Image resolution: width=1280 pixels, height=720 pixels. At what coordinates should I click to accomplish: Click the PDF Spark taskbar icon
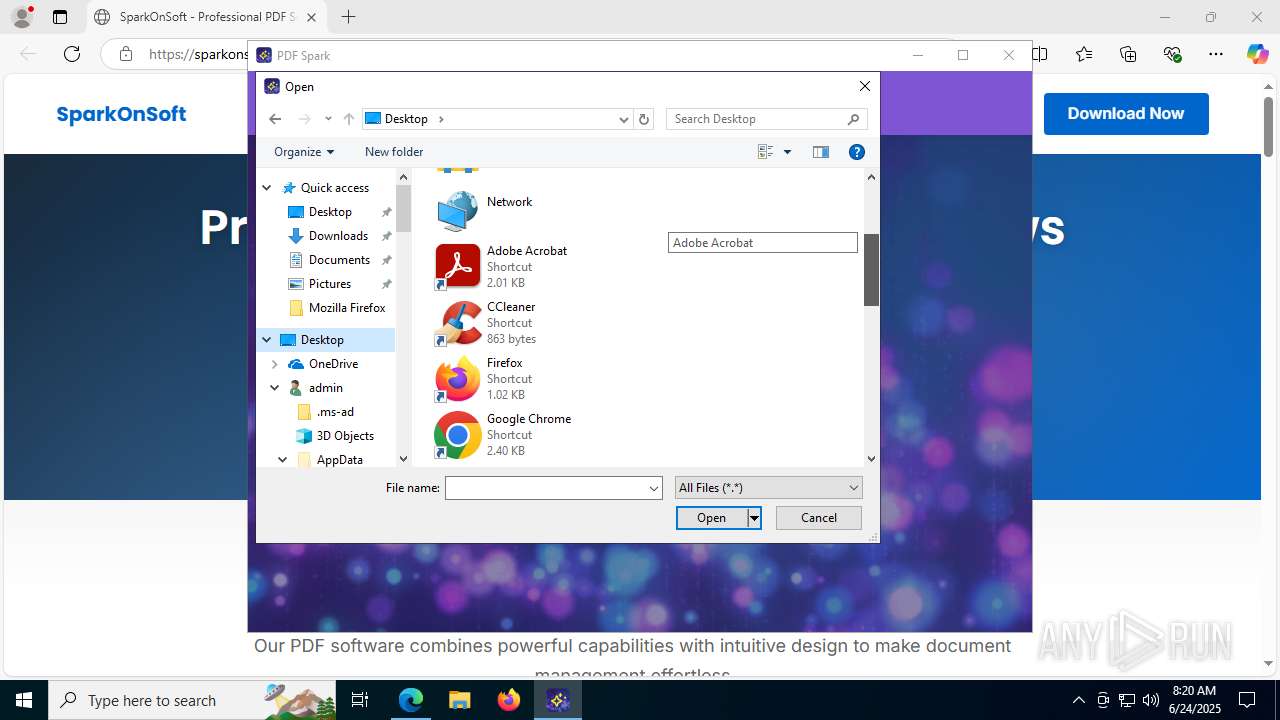(x=558, y=700)
